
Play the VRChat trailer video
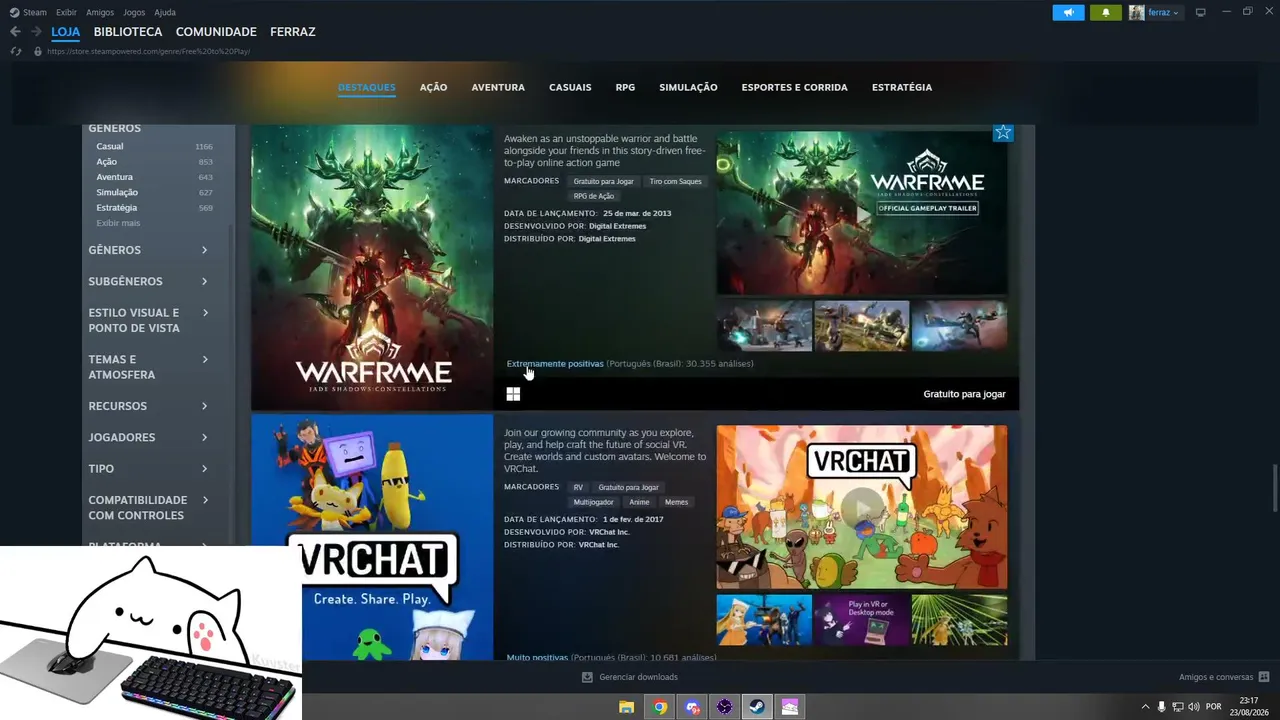[x=862, y=507]
